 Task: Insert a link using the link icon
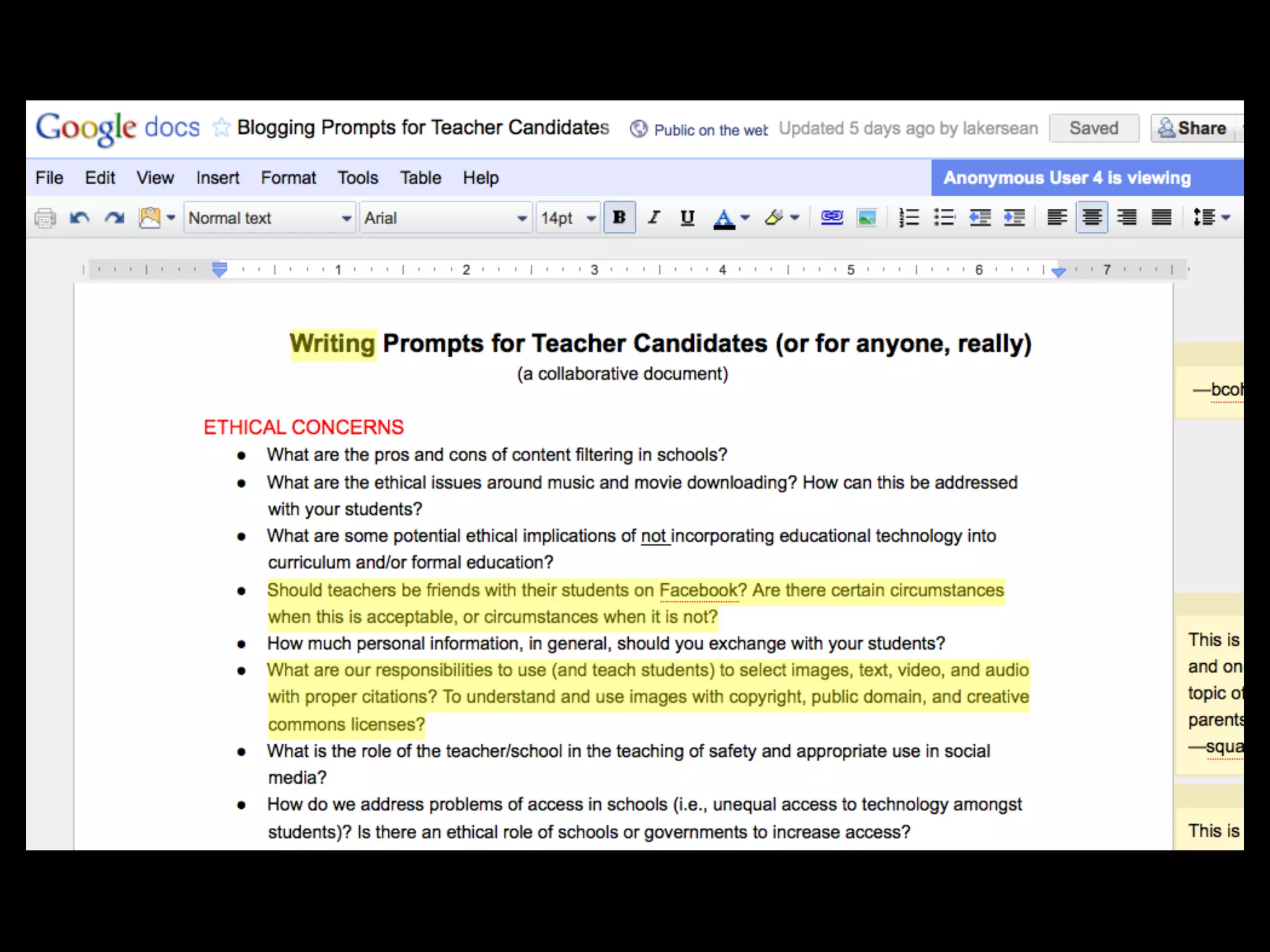coord(832,218)
